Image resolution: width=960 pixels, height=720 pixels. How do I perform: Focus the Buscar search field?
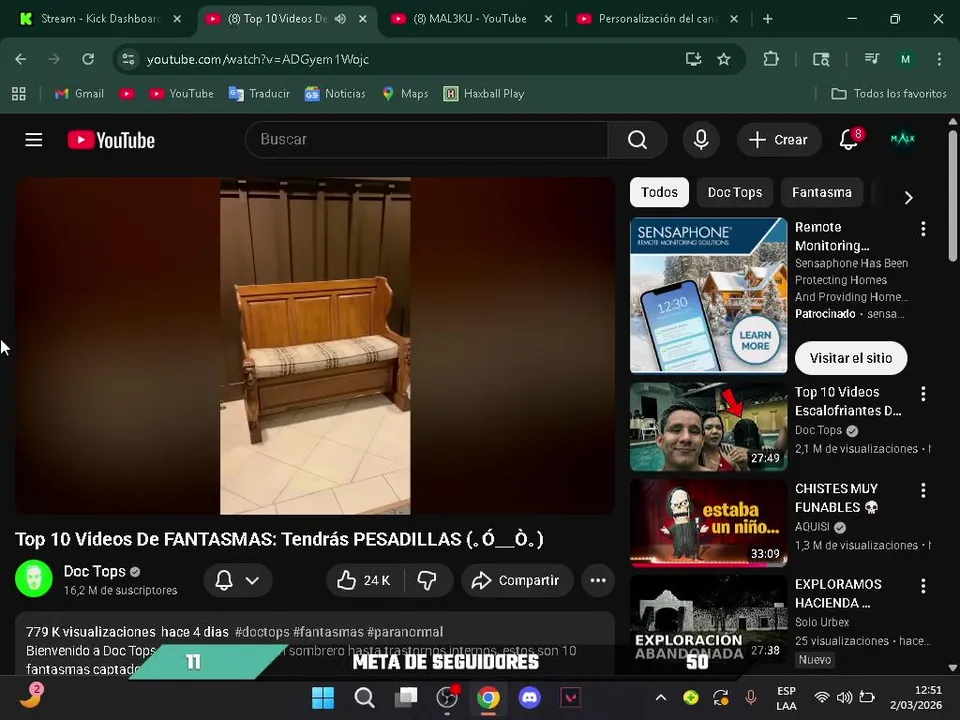[426, 140]
